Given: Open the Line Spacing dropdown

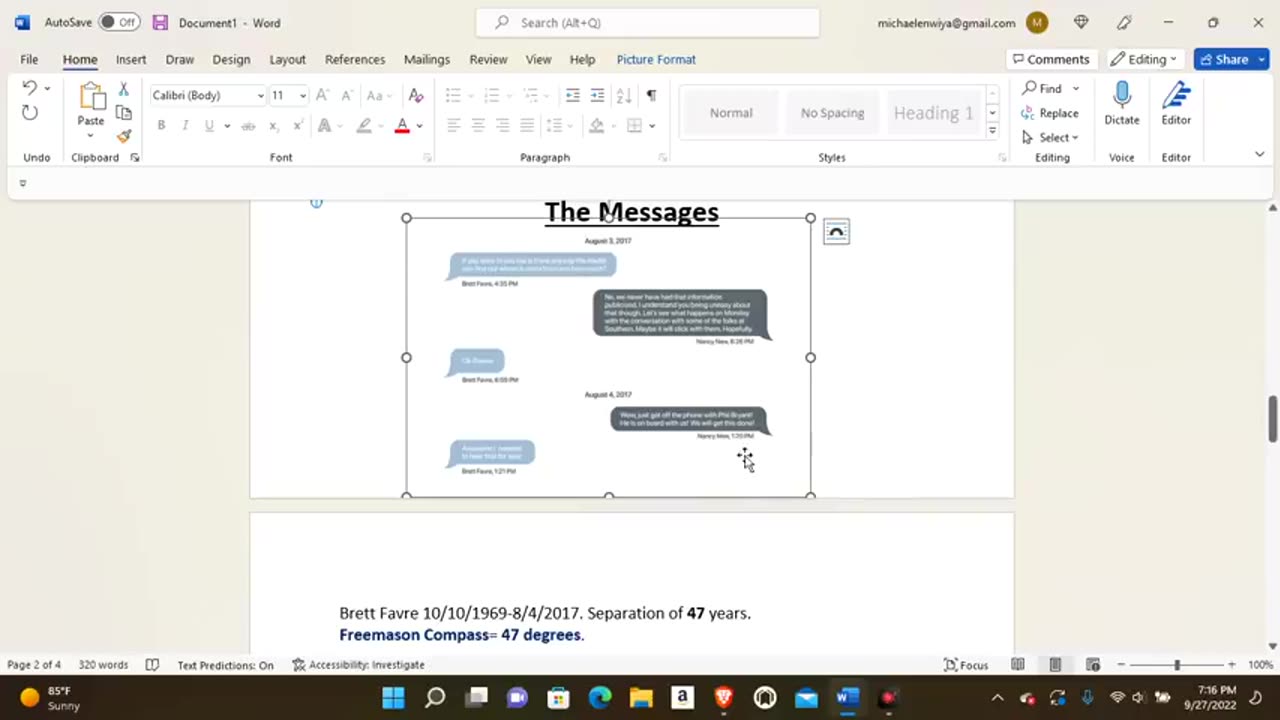Looking at the screenshot, I should pos(558,126).
